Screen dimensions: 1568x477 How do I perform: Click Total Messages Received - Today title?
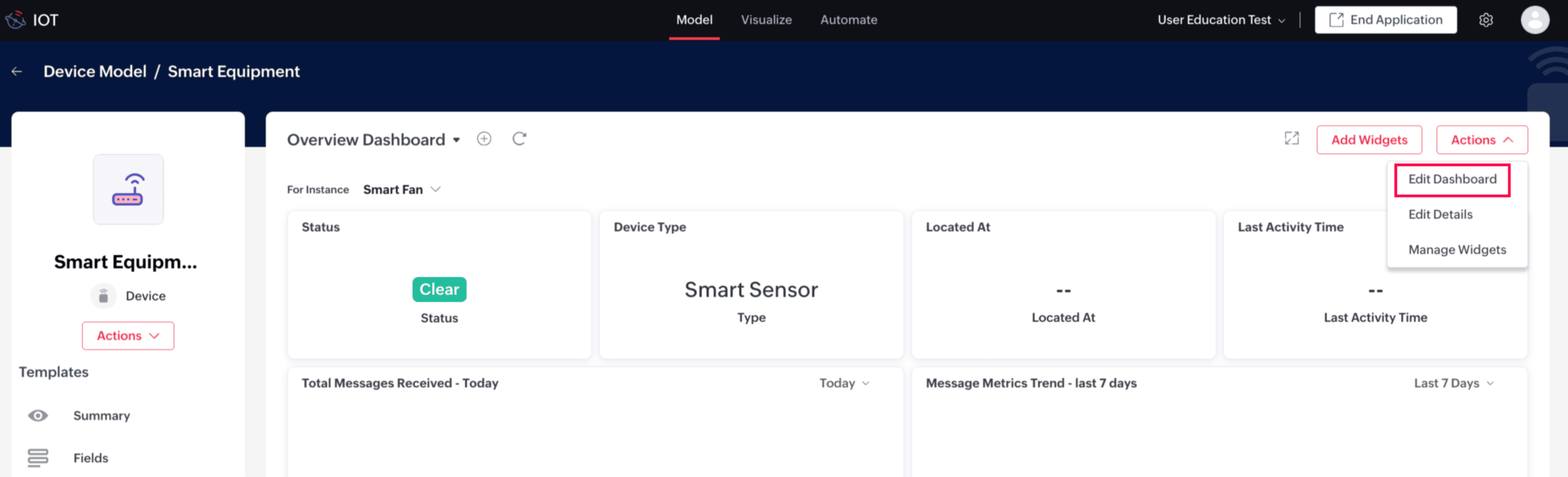tap(399, 383)
